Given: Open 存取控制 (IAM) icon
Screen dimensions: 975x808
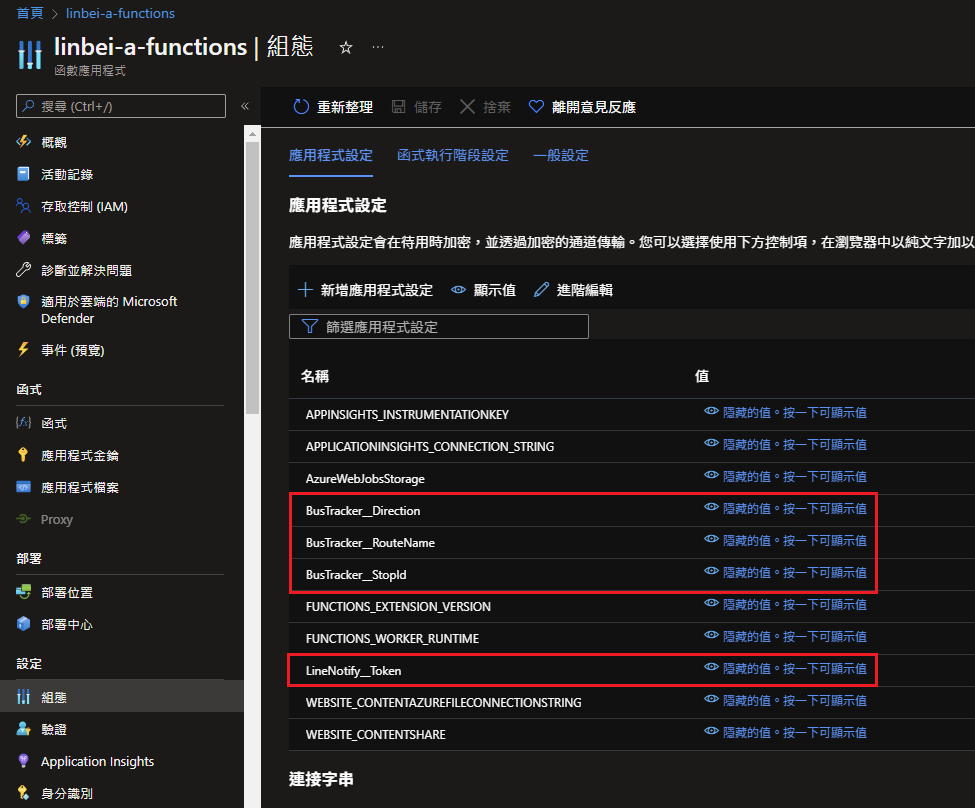Looking at the screenshot, I should [24, 206].
